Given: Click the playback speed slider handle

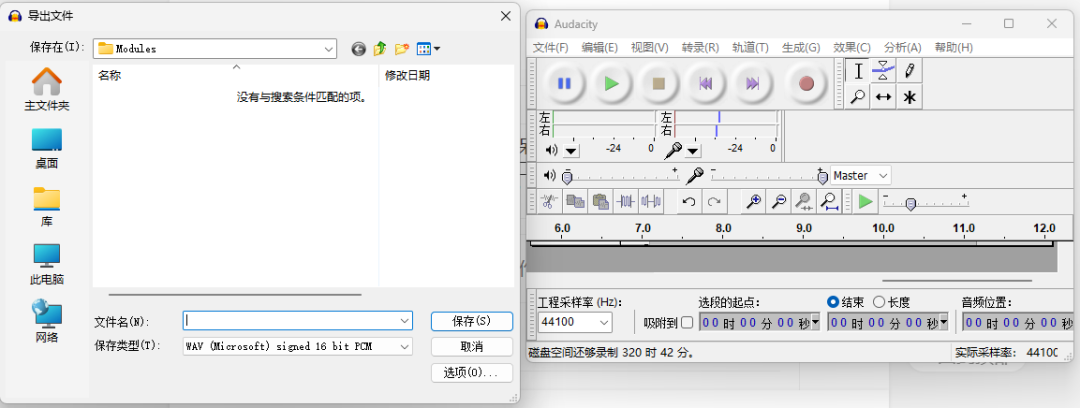Looking at the screenshot, I should click(911, 204).
